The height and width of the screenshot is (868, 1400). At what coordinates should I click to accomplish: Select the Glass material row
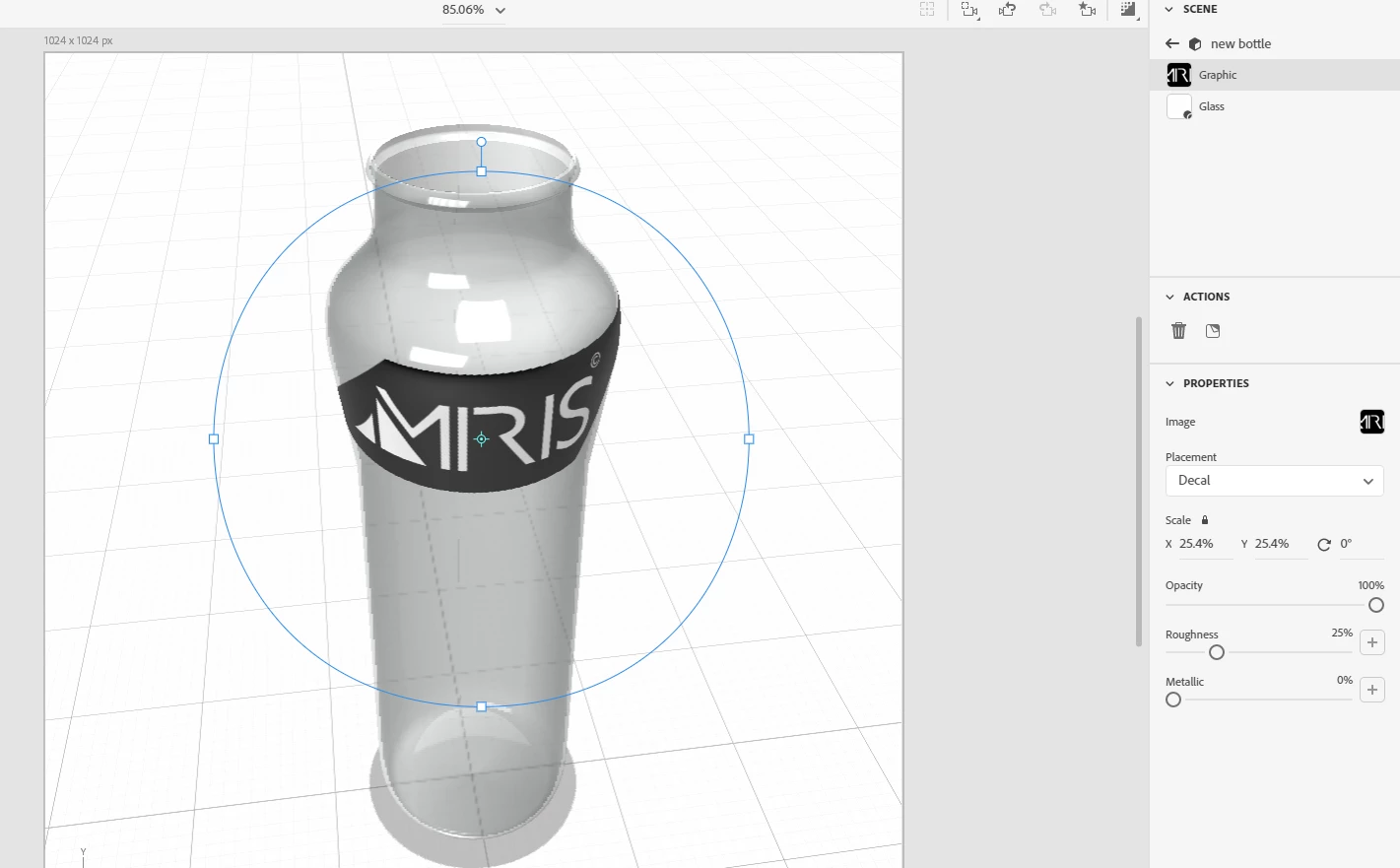1275,106
